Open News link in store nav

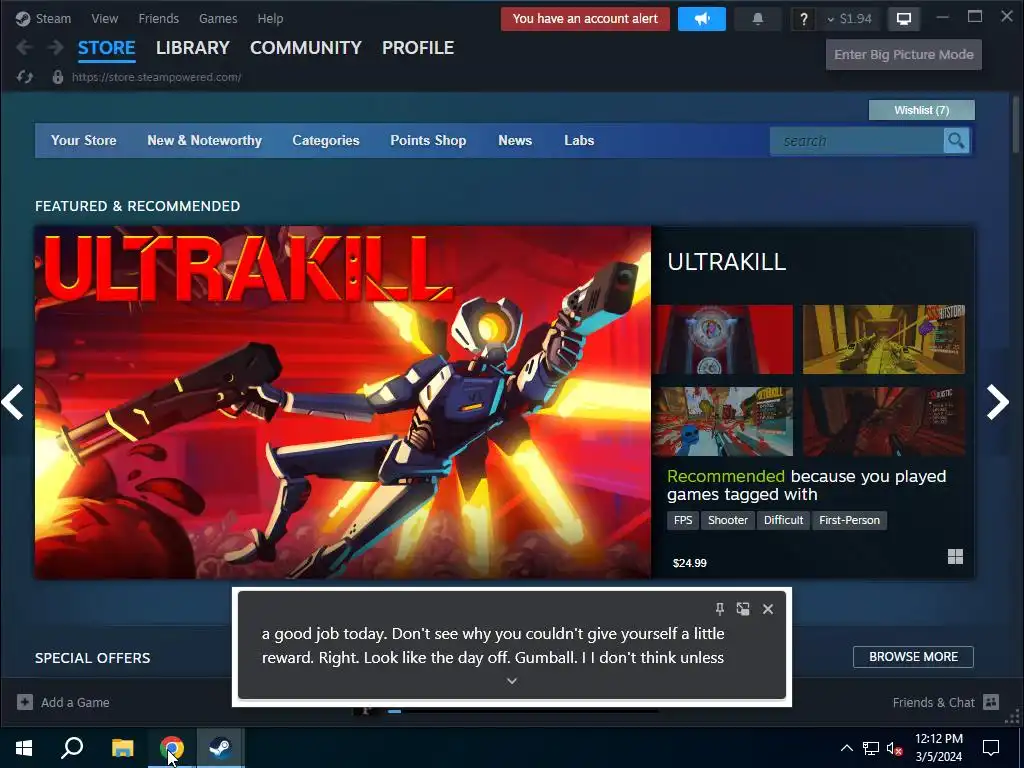(515, 140)
